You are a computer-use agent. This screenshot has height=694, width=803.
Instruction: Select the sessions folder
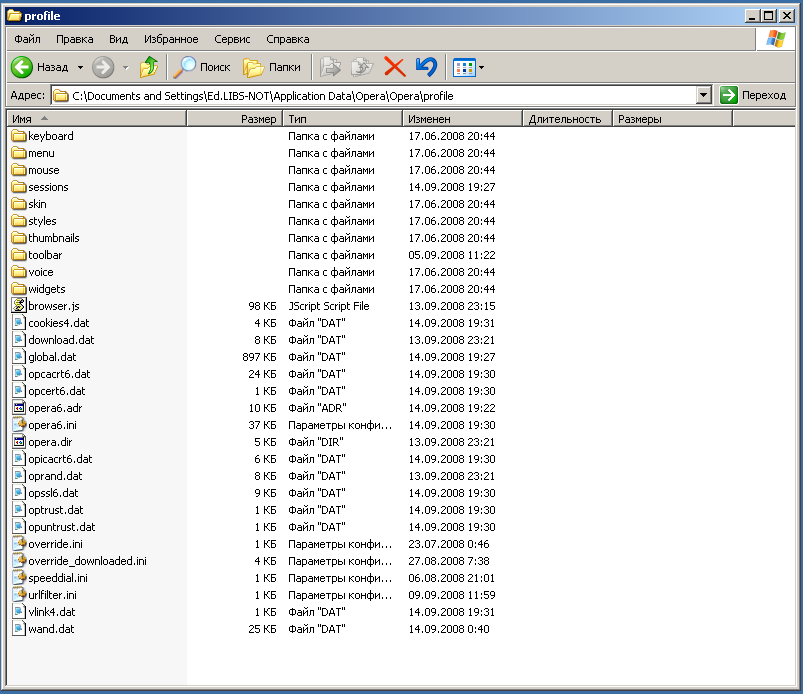(48, 187)
